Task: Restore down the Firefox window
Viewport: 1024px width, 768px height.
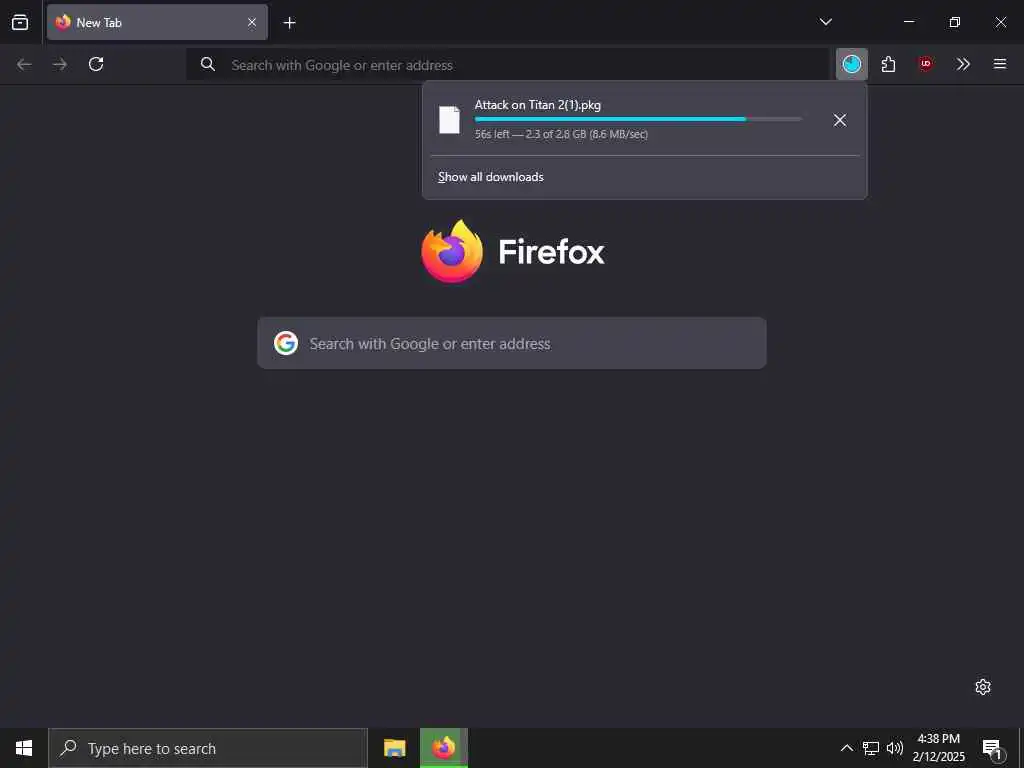Action: (x=954, y=22)
